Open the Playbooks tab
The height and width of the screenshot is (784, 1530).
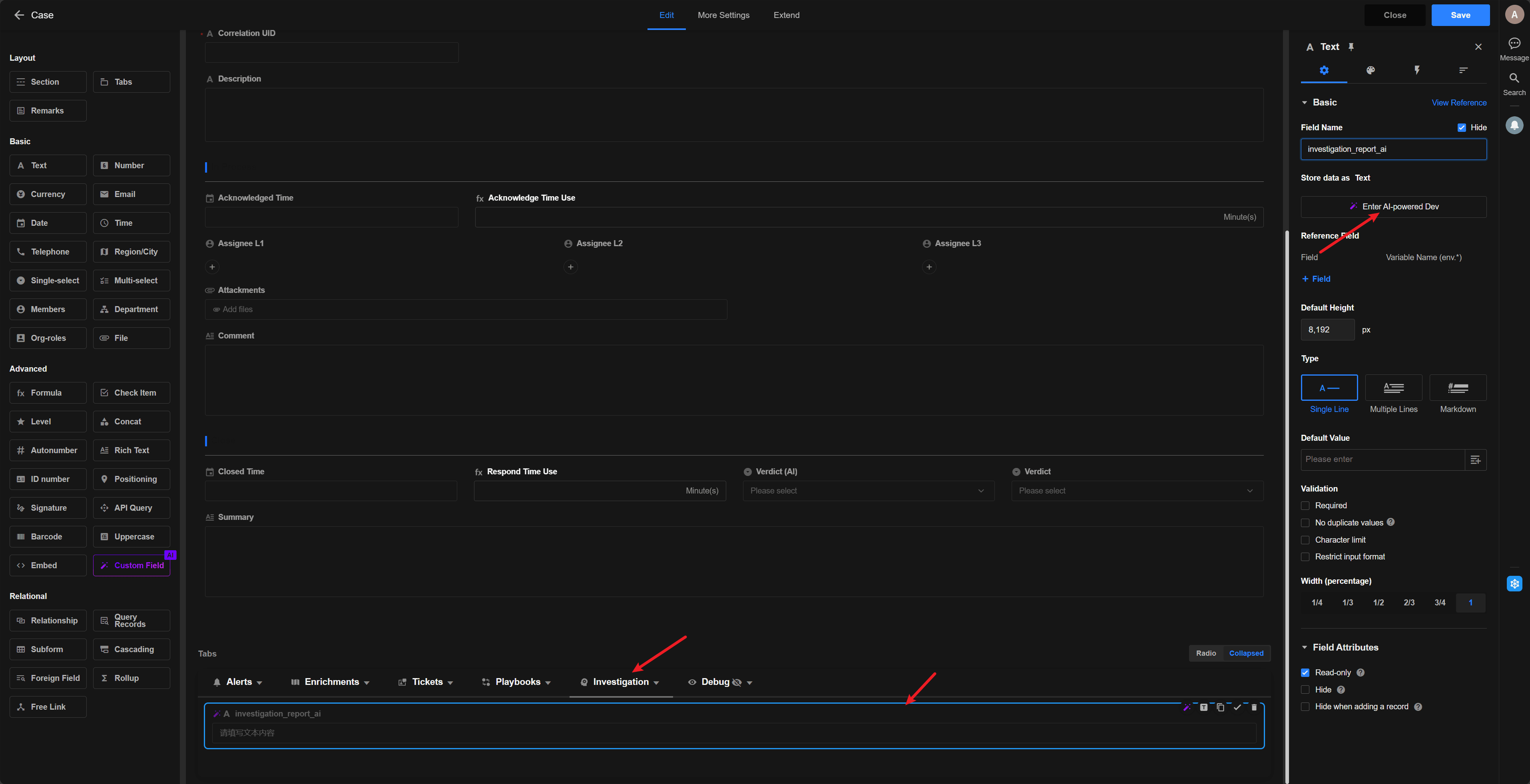[517, 682]
